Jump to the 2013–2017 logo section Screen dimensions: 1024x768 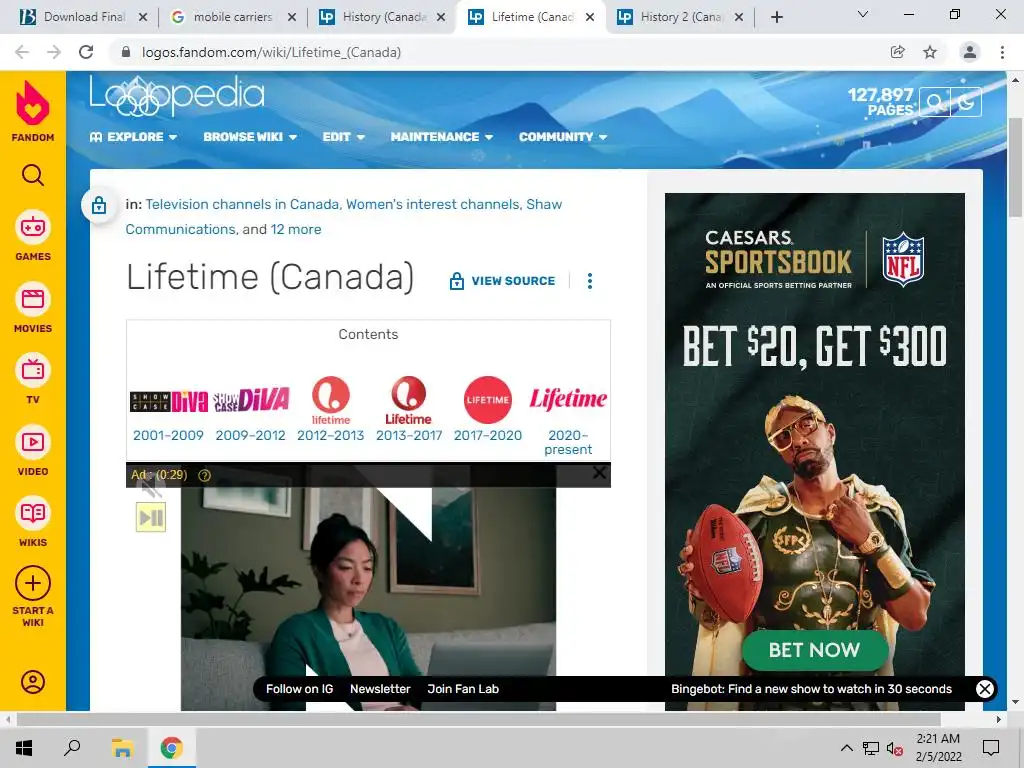(x=409, y=435)
